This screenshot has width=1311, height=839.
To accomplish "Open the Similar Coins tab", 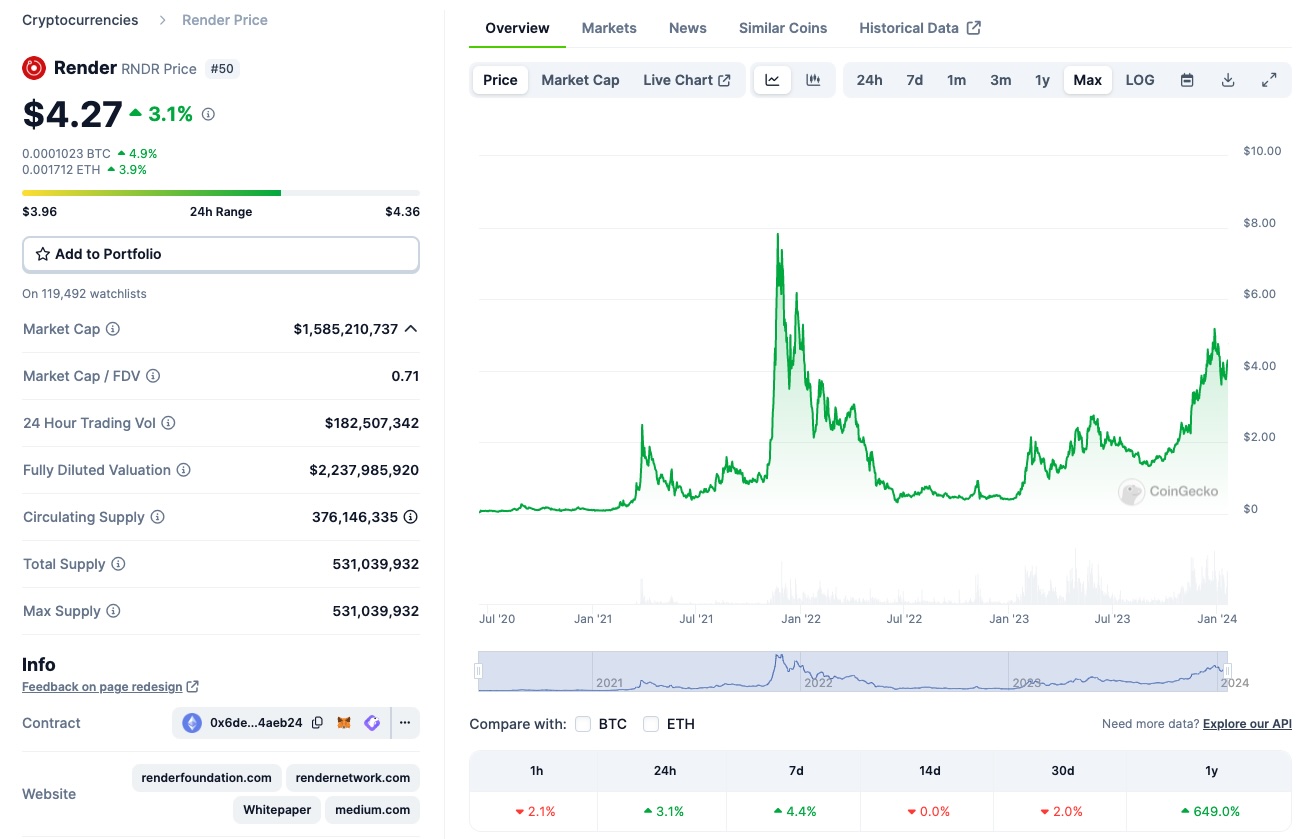I will 783,28.
